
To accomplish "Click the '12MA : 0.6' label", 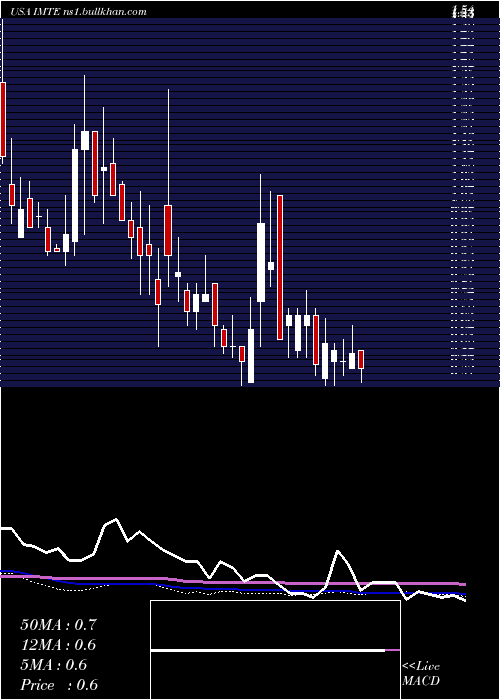I will (58, 645).
